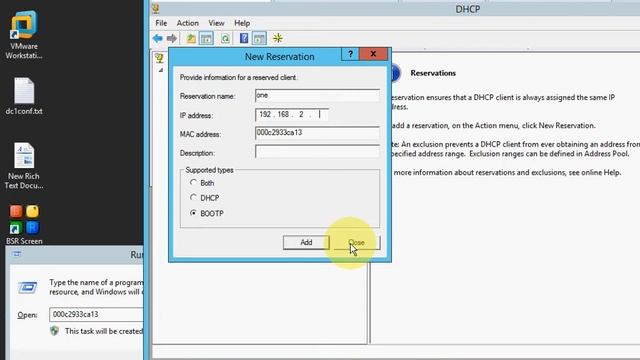Click the Run program icon in Run dialog

coord(27,287)
